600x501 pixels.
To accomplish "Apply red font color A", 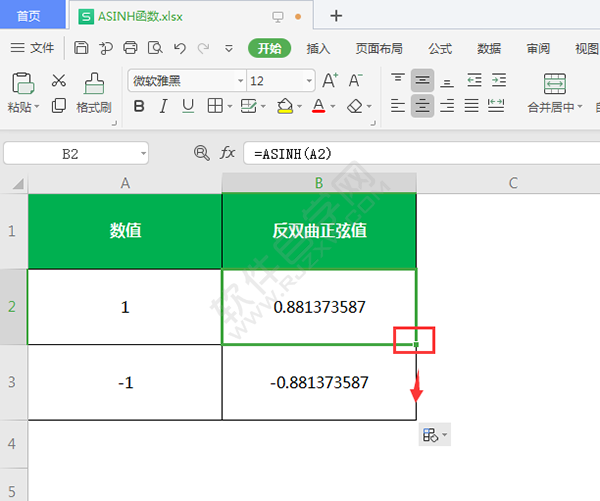I will (x=318, y=106).
